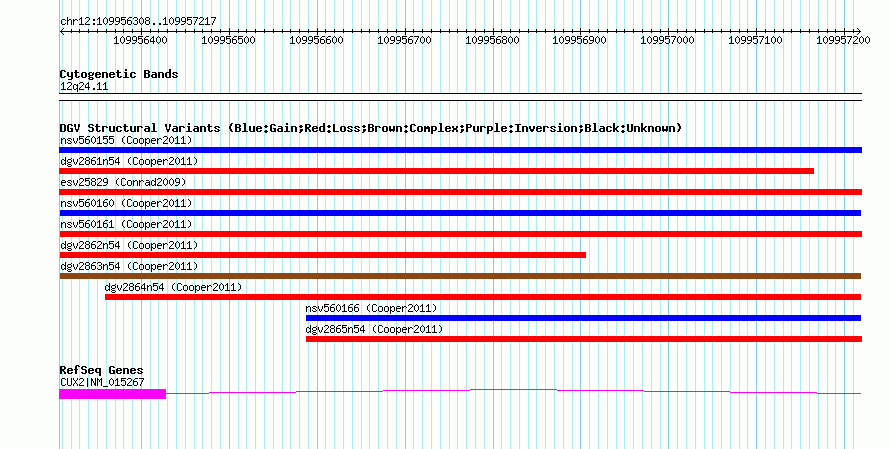Open the dgv2864n54 (Cooper2011) label
Viewport: 890px width, 449px height.
173,287
